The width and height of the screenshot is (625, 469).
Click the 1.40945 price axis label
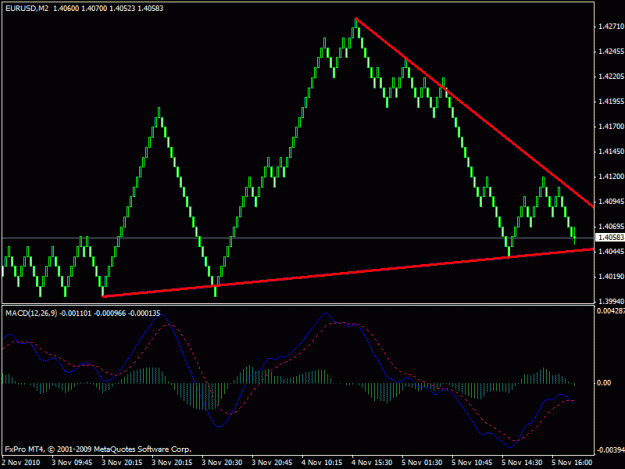point(611,202)
